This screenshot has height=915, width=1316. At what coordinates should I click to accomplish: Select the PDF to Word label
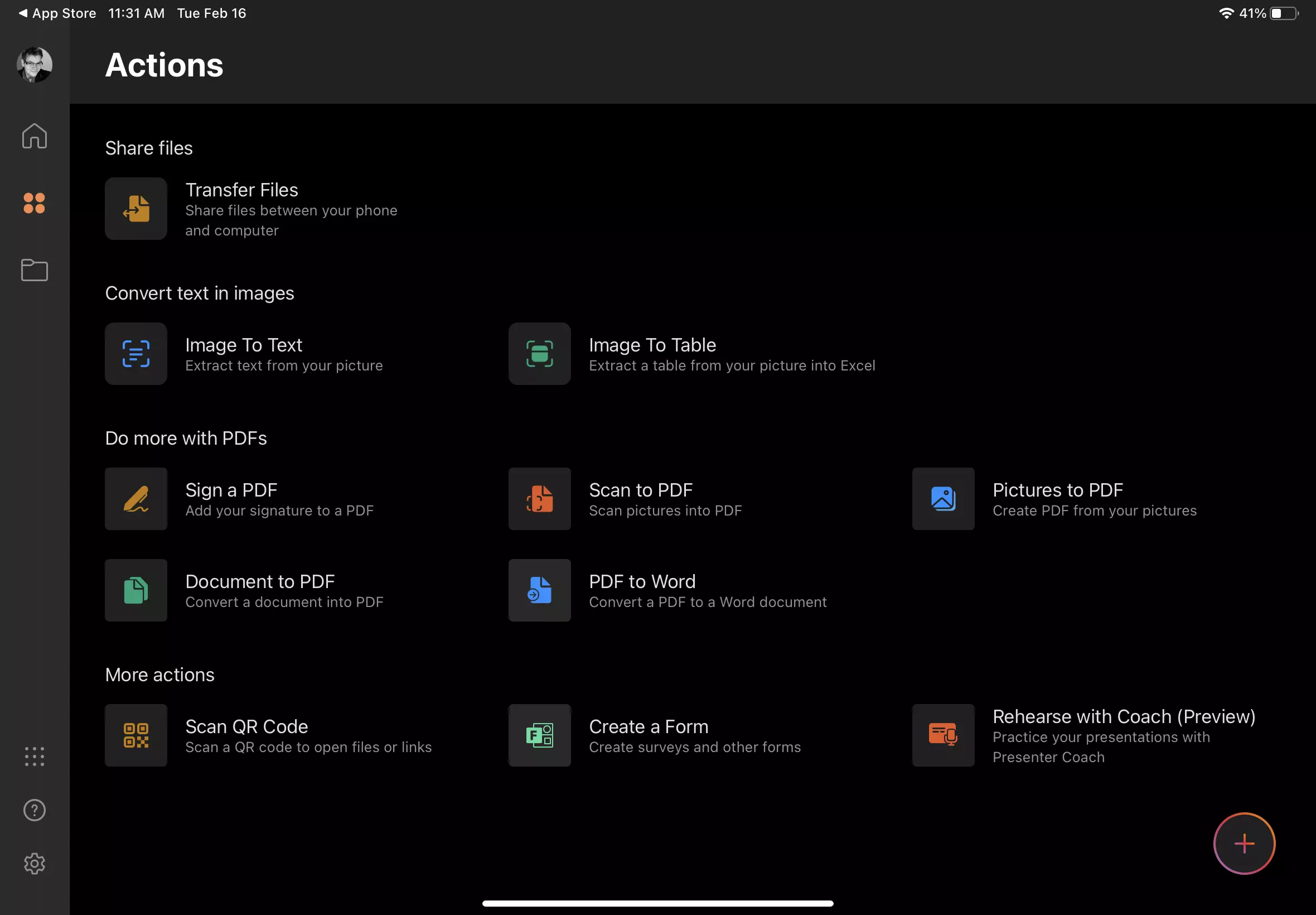click(642, 582)
